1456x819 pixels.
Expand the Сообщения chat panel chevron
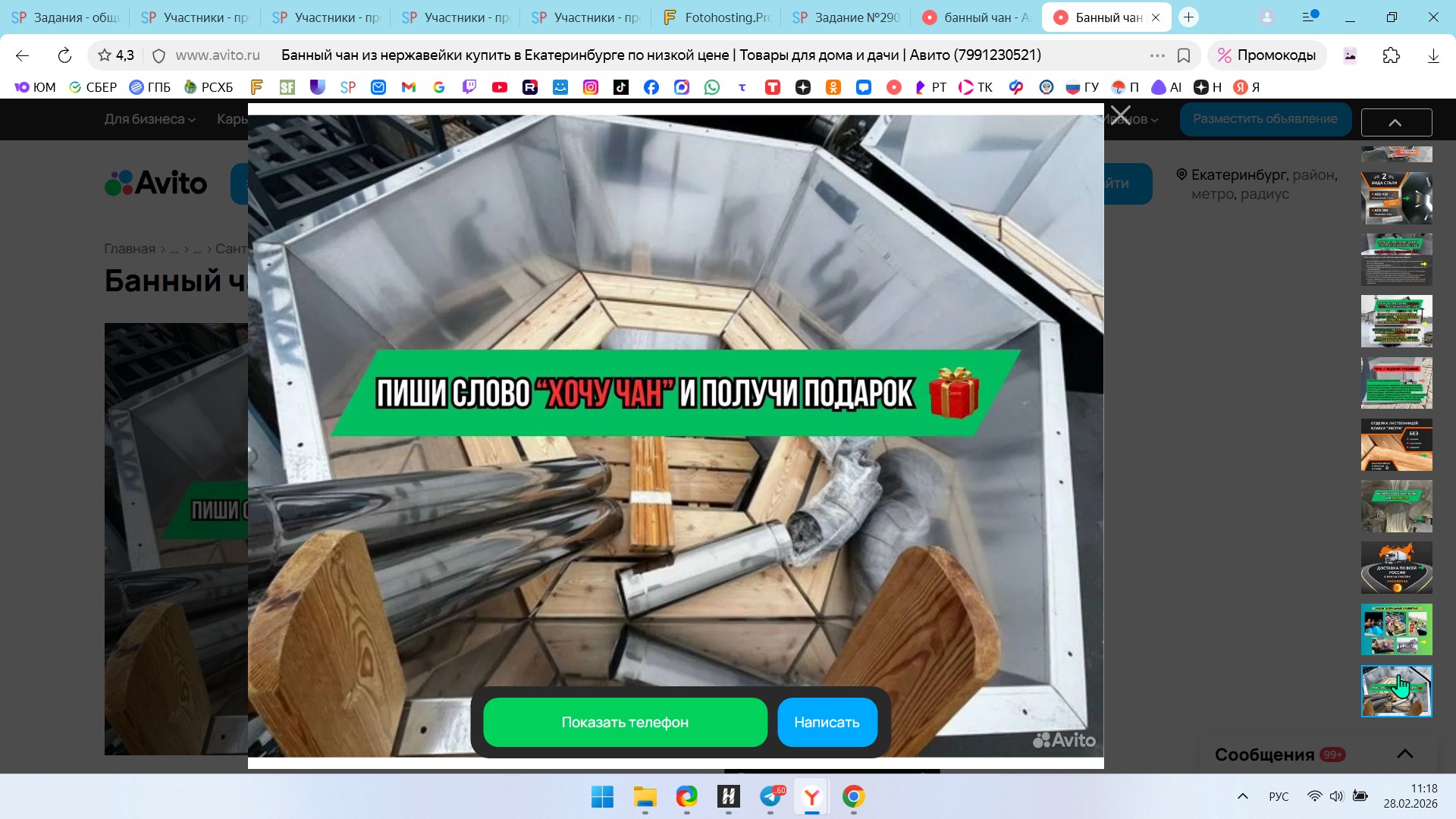1404,754
